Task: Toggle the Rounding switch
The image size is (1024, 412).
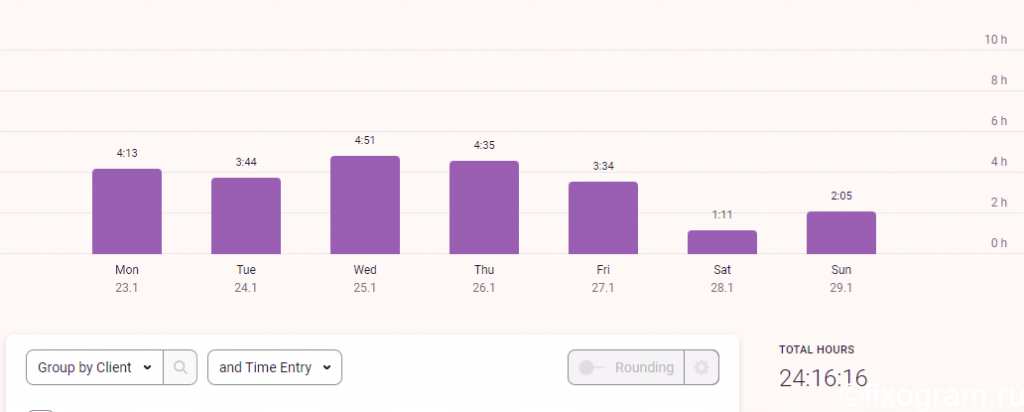Action: (593, 368)
